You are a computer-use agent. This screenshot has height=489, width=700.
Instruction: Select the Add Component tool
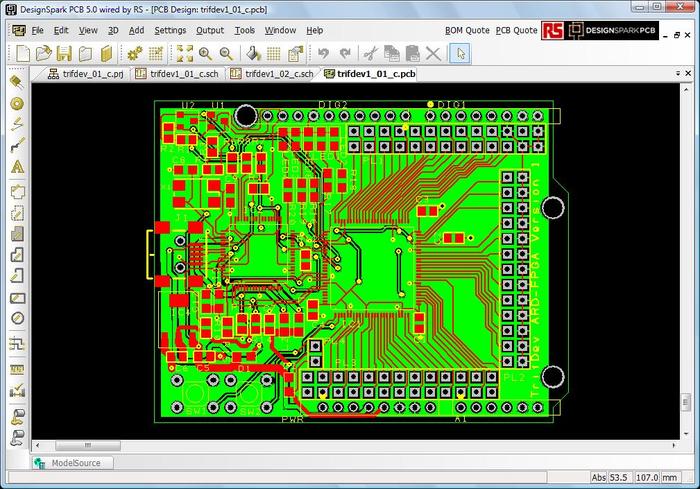[x=17, y=82]
